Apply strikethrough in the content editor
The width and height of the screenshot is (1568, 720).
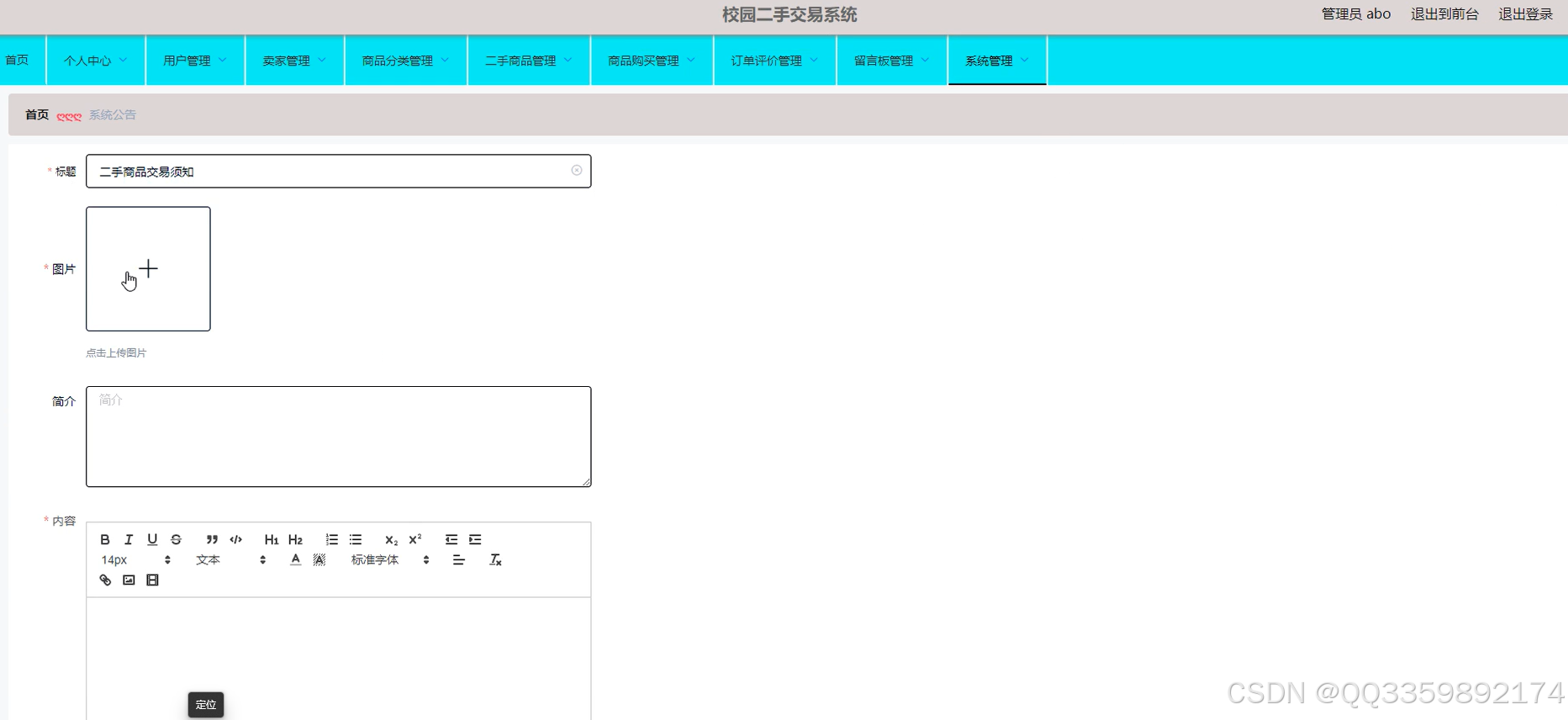pyautogui.click(x=176, y=539)
